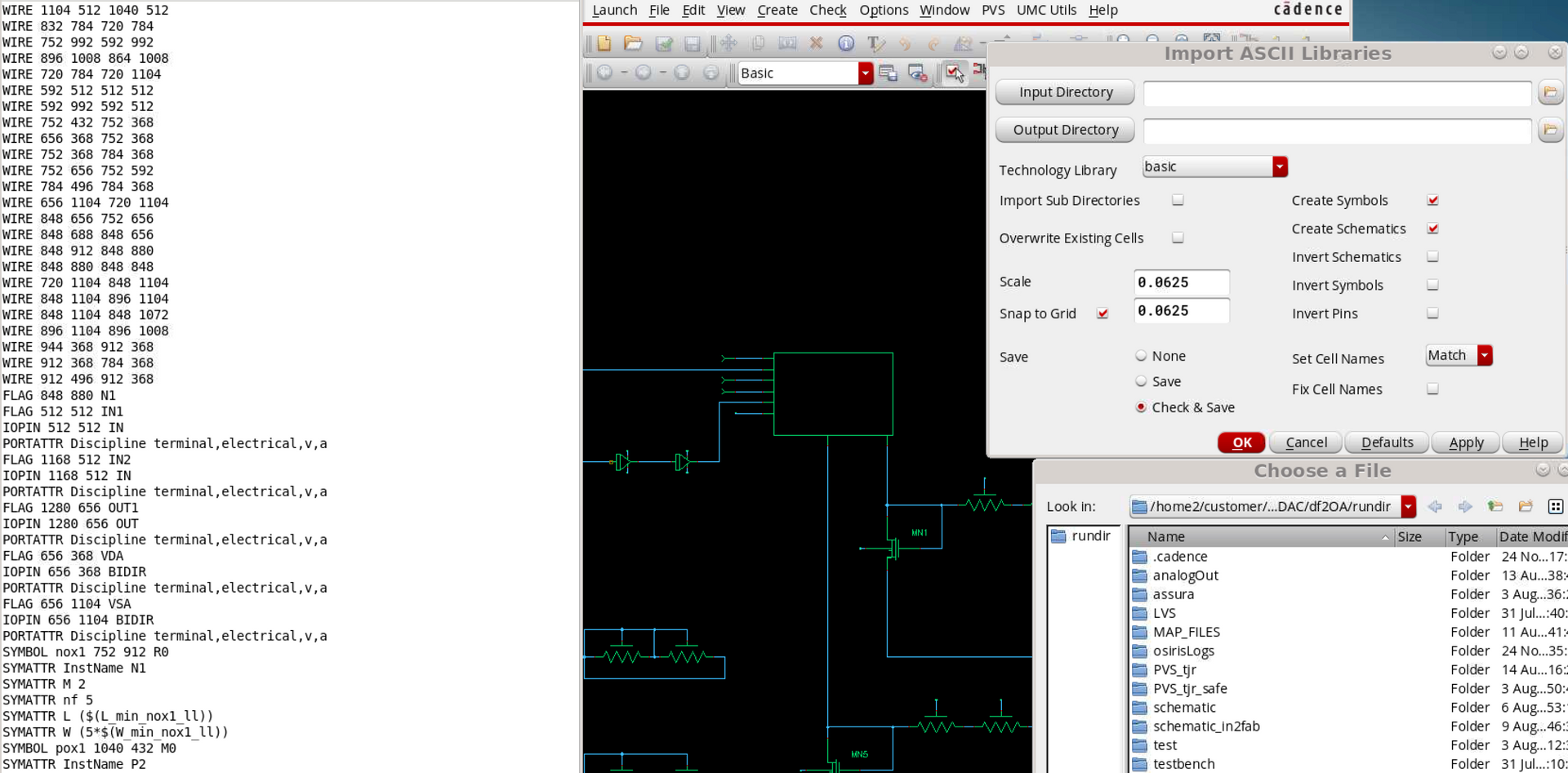The image size is (1568, 773).
Task: Click the workspace eye icon beside Basic
Action: pos(918,73)
